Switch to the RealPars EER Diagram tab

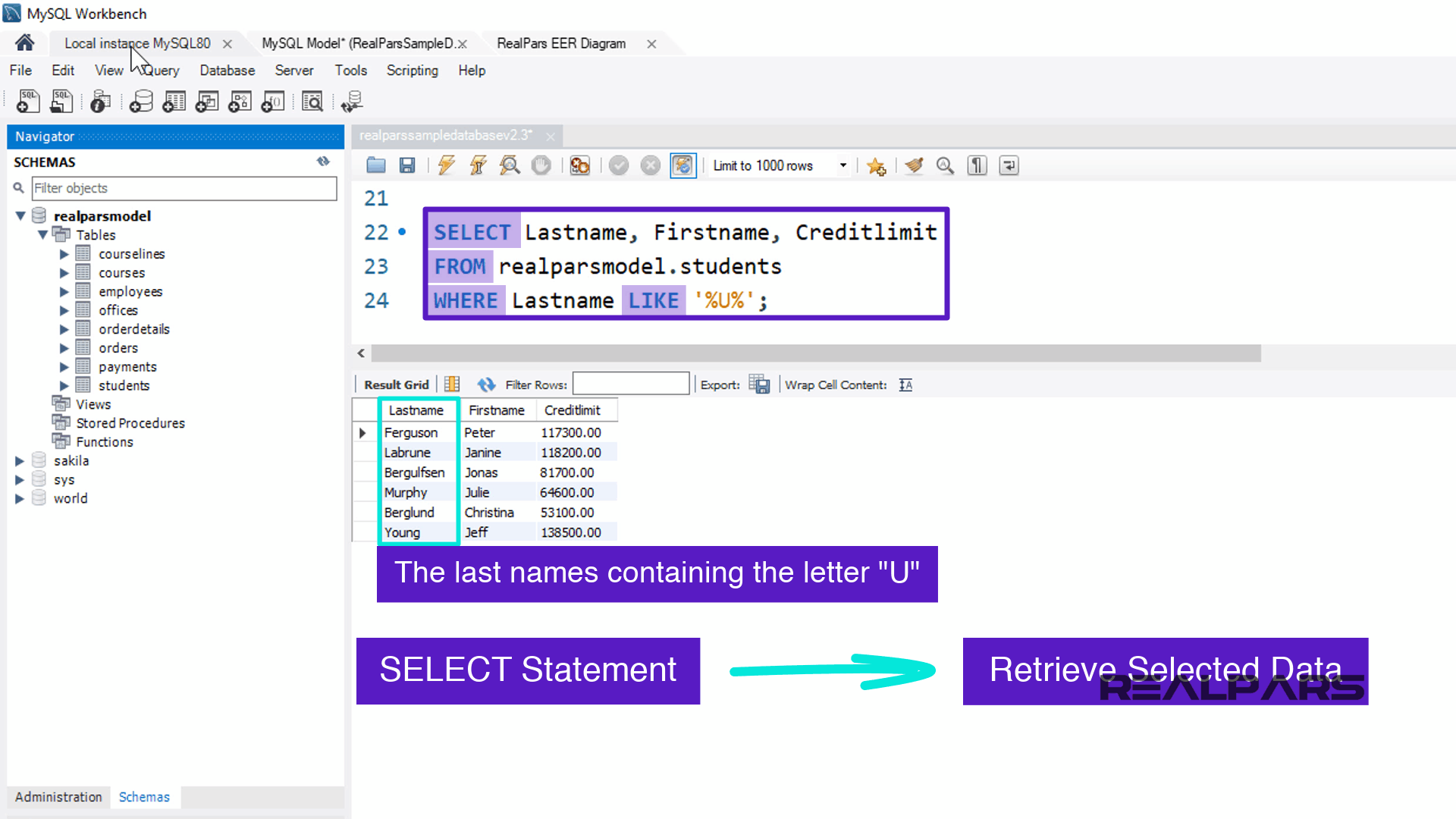point(560,43)
